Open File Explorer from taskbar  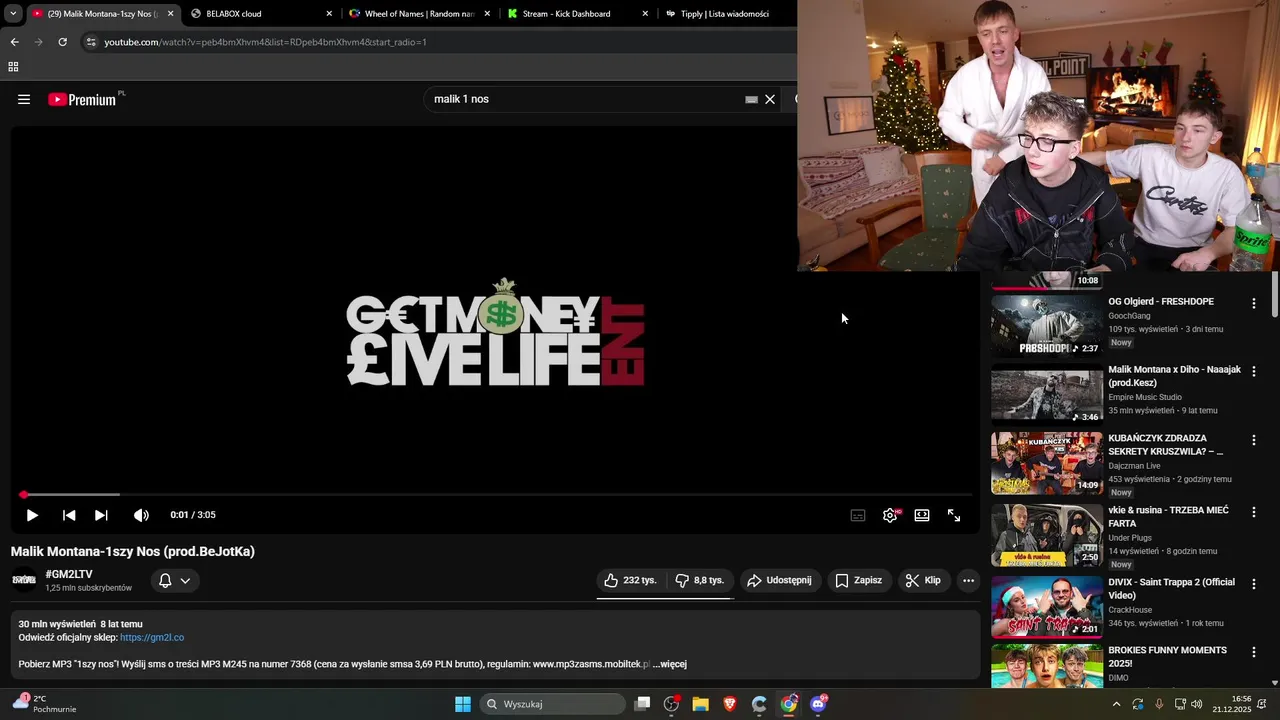(701, 704)
